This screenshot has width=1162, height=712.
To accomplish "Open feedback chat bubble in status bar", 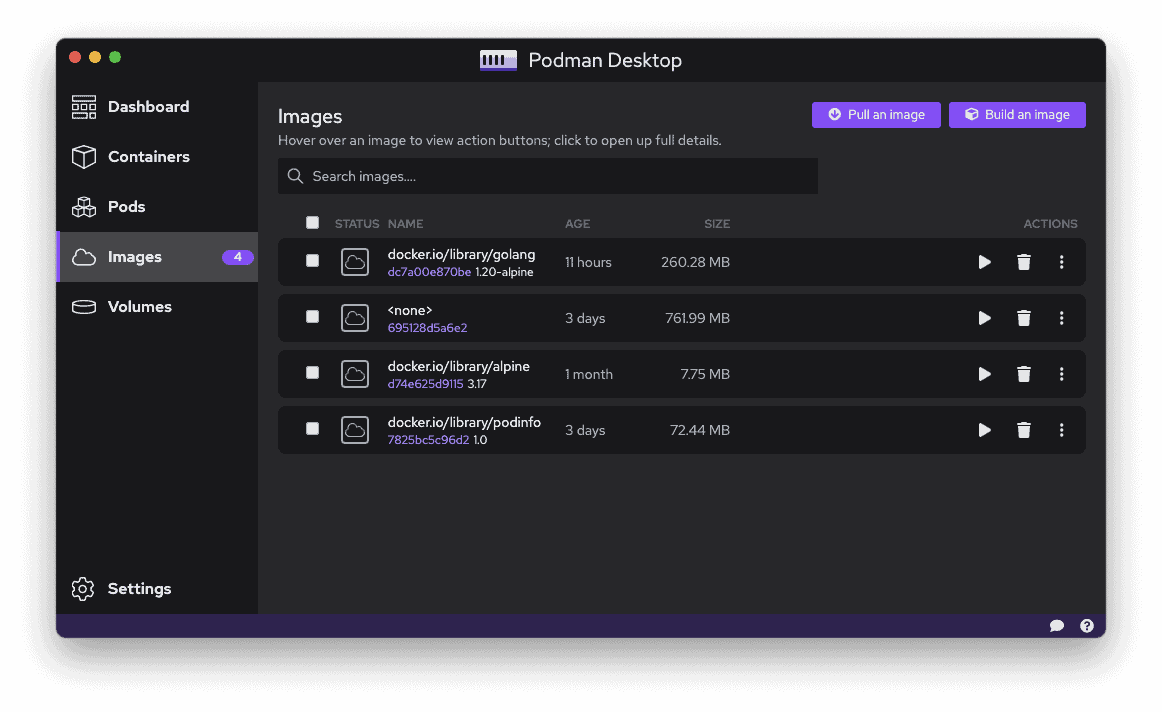I will 1057,626.
